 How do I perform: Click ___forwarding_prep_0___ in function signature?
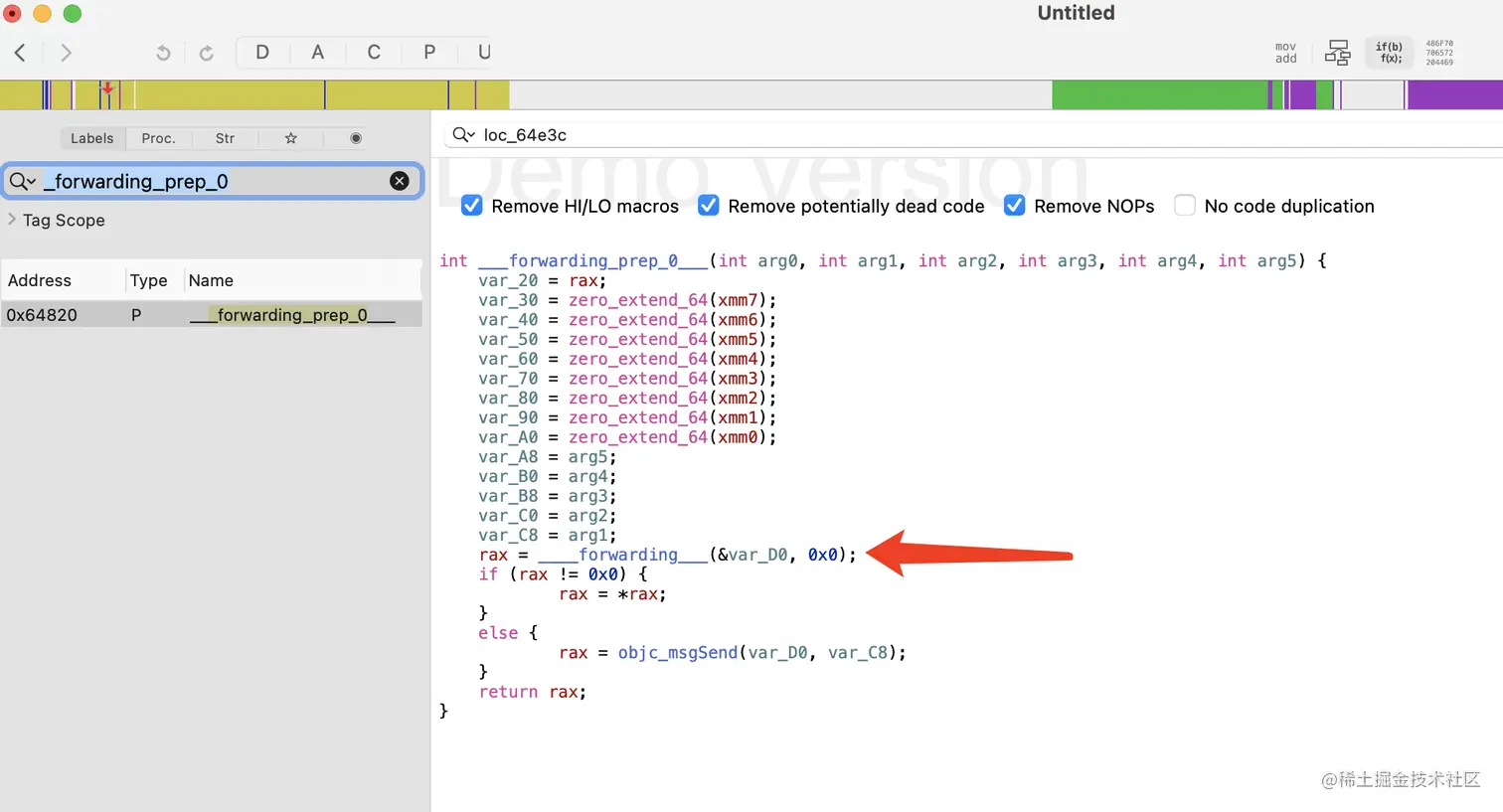coord(592,260)
